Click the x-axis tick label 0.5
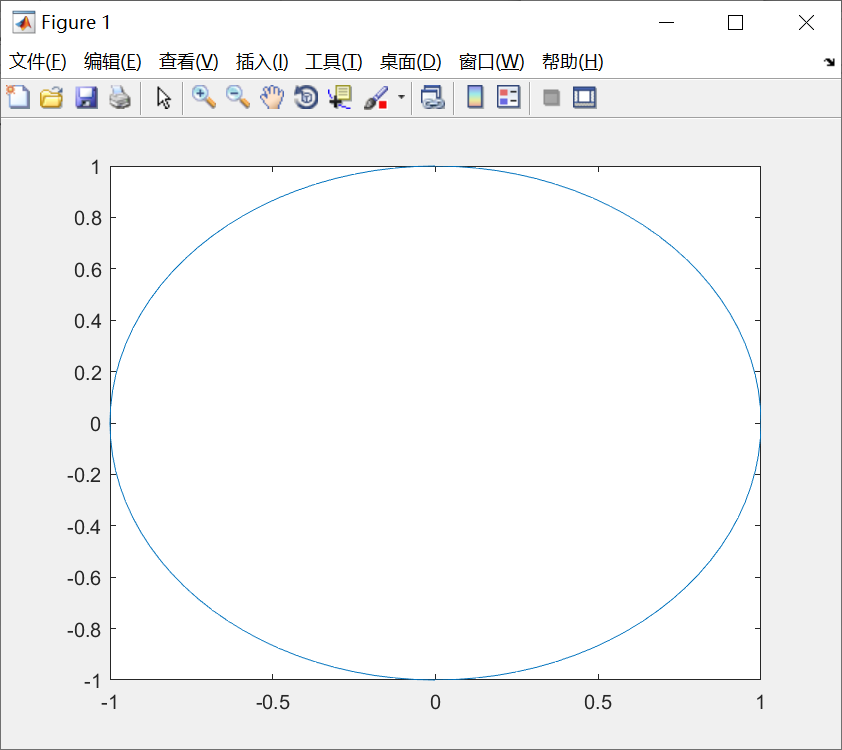The height and width of the screenshot is (750, 842). 598,703
